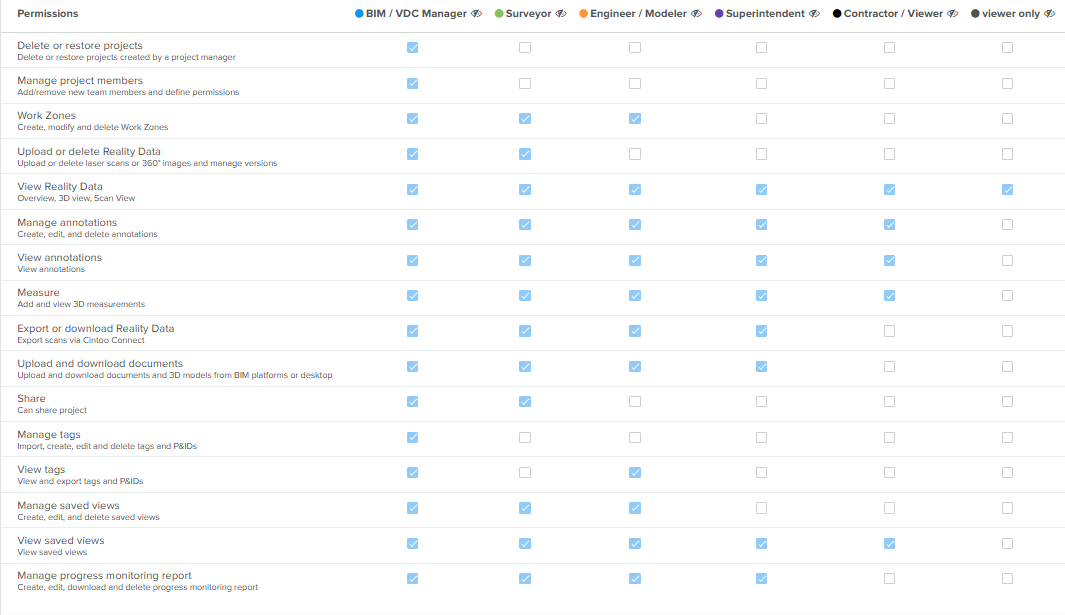Disable Work Zones for Engineer / Modeler
The image size is (1065, 615).
click(635, 118)
